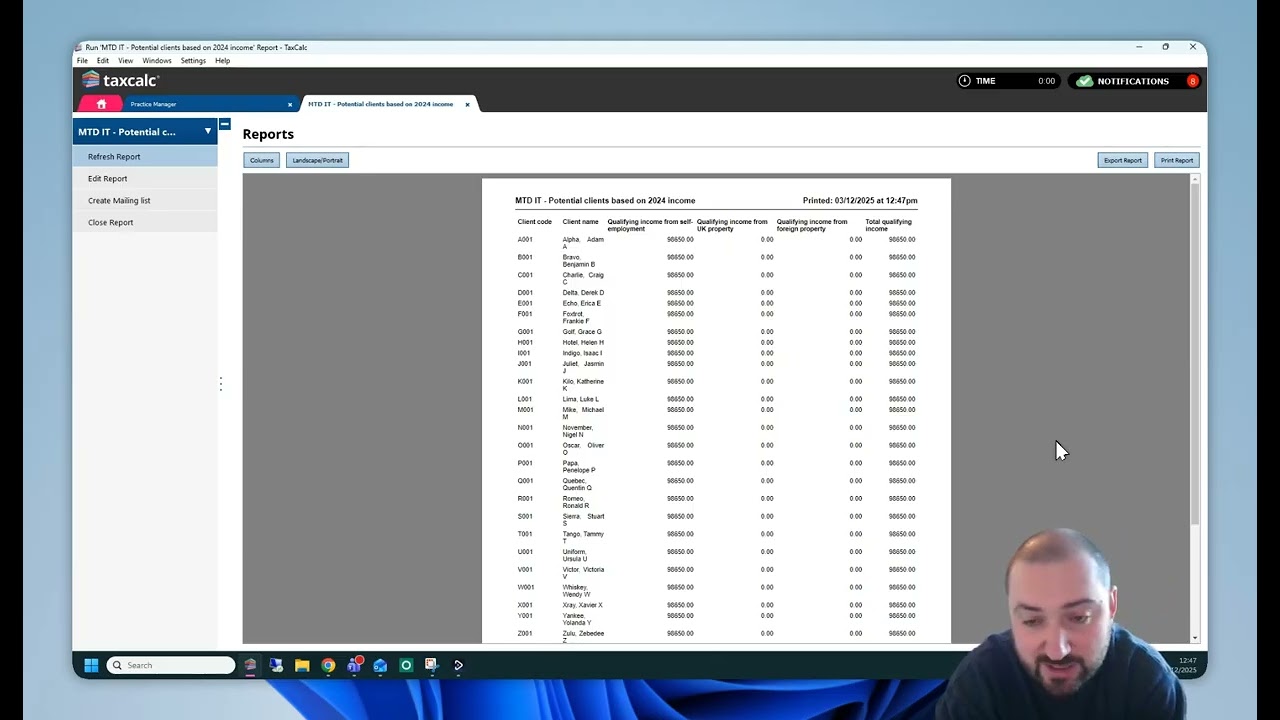Open the File menu
The width and height of the screenshot is (1280, 720).
tap(83, 61)
